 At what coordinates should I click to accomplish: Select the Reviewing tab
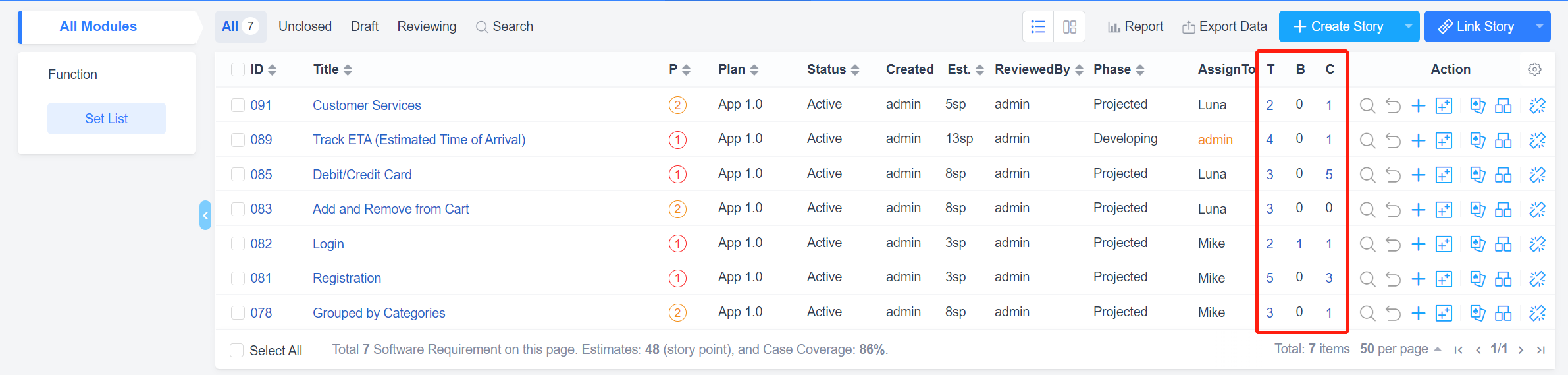427,27
